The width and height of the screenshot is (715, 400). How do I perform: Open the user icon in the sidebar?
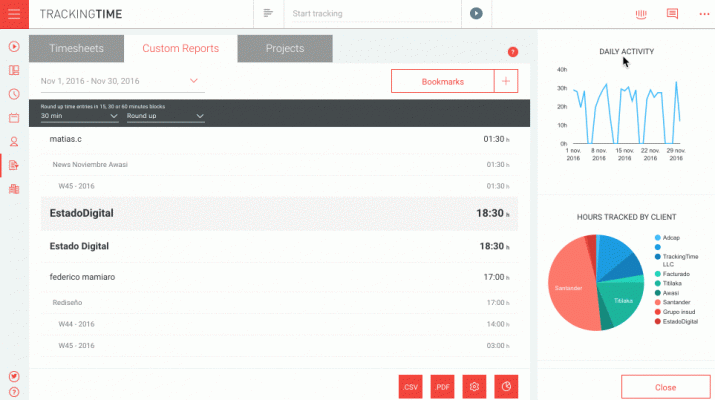click(x=14, y=141)
